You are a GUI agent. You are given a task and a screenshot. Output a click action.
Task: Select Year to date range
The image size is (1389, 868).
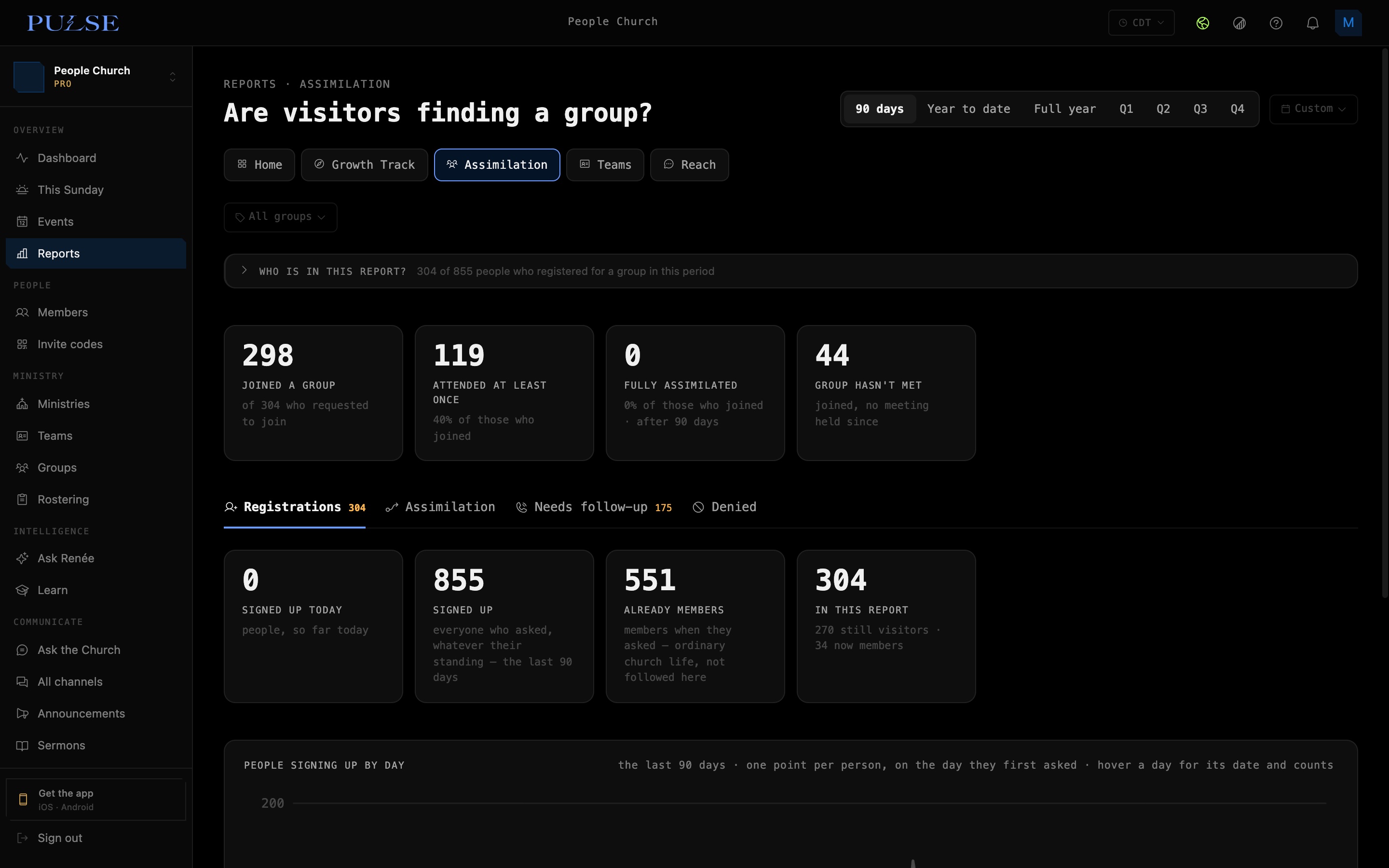pyautogui.click(x=968, y=109)
